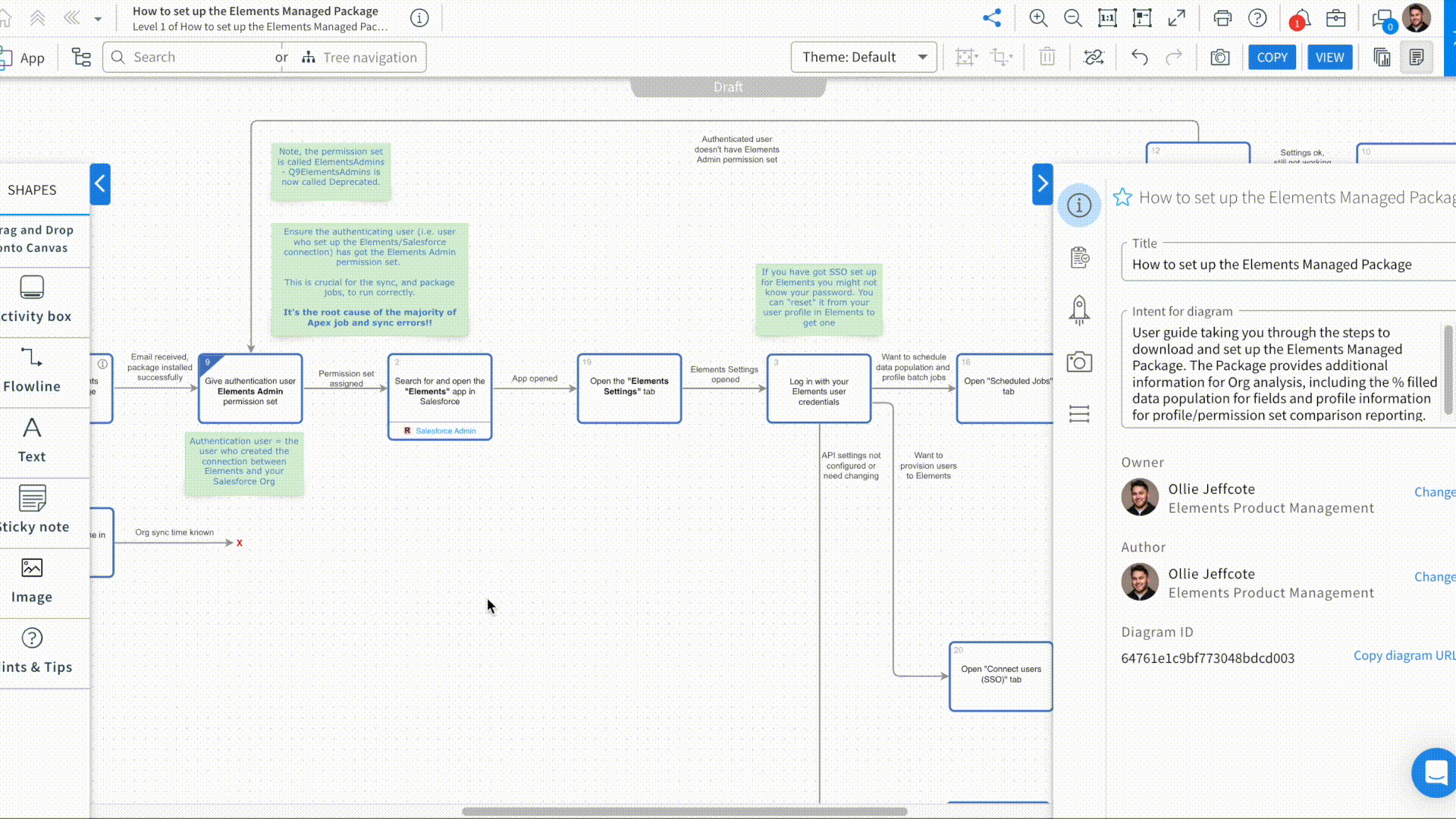Open the navigation history dropdown arrow
The image size is (1456, 819).
click(x=98, y=19)
